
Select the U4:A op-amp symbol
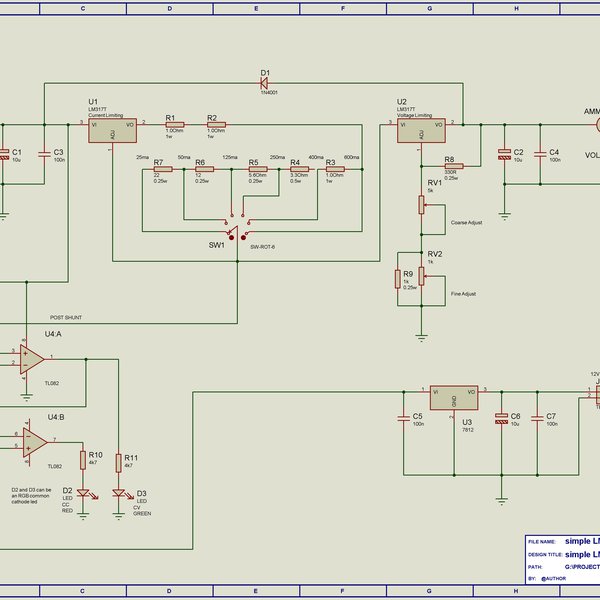coord(32,359)
